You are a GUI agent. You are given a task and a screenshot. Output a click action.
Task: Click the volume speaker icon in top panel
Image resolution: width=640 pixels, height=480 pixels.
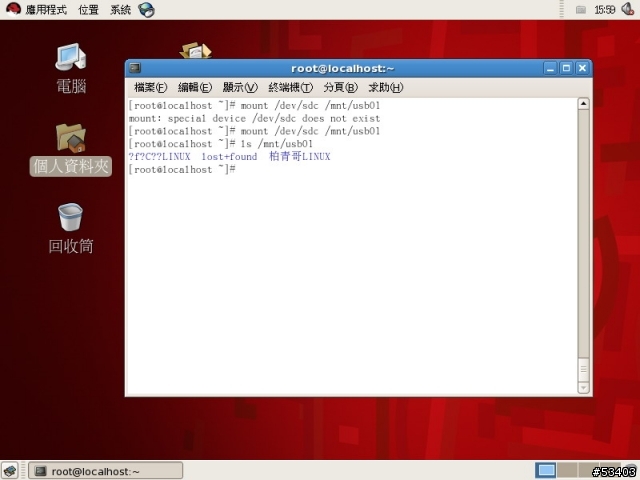628,9
